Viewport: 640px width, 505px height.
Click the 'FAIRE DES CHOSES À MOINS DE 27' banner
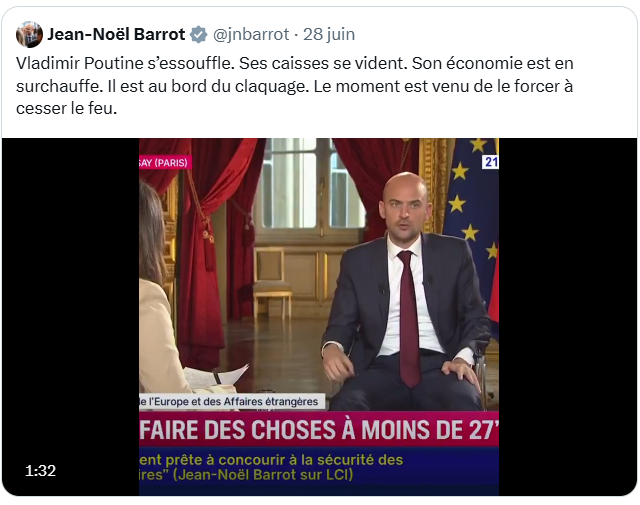(319, 429)
